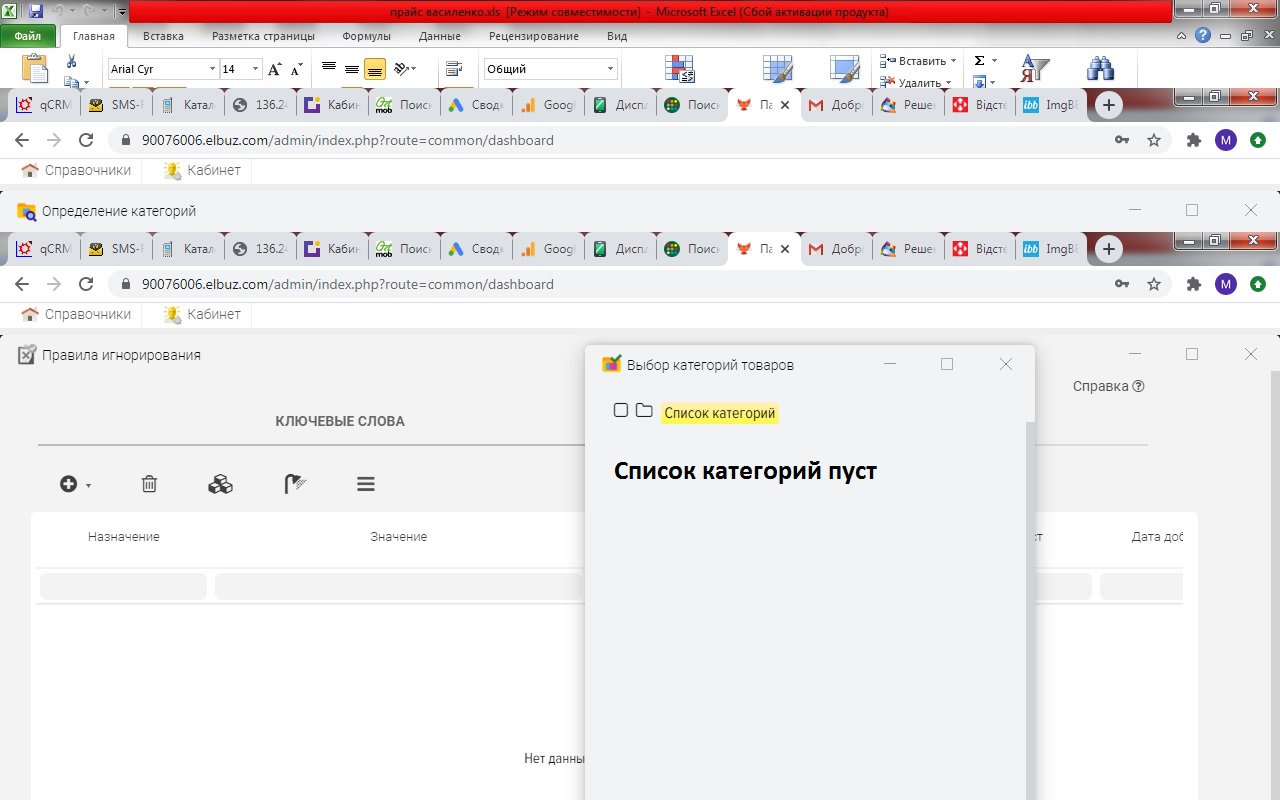Open the Cell Styles icon in Excel ribbon
The width and height of the screenshot is (1280, 800).
click(845, 69)
